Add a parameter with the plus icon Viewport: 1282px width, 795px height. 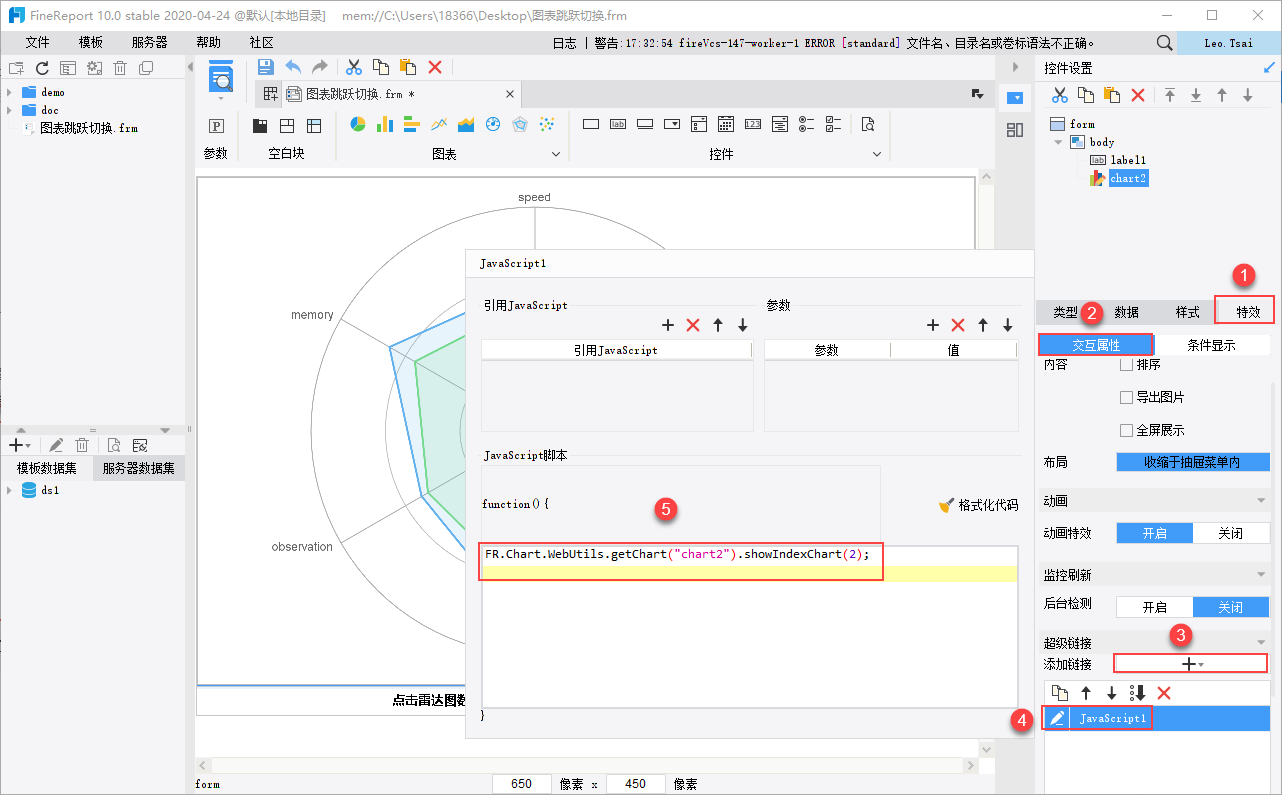(932, 325)
